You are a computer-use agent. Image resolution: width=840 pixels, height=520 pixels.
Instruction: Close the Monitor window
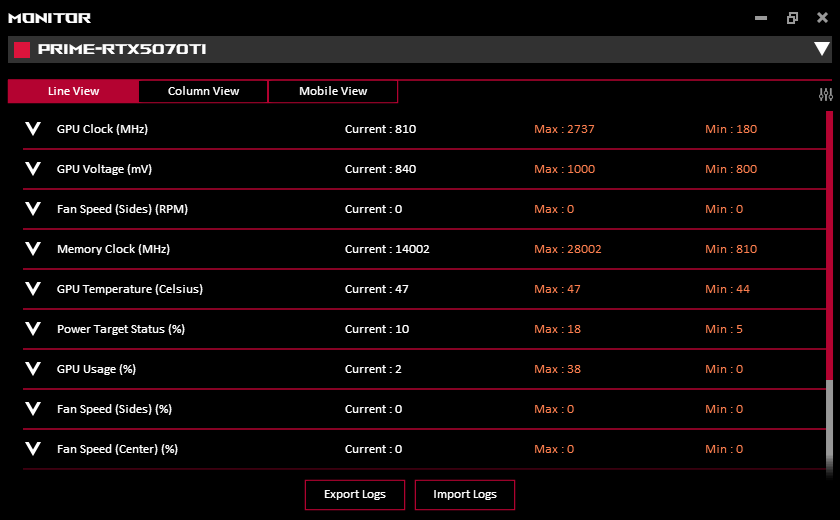tap(822, 18)
